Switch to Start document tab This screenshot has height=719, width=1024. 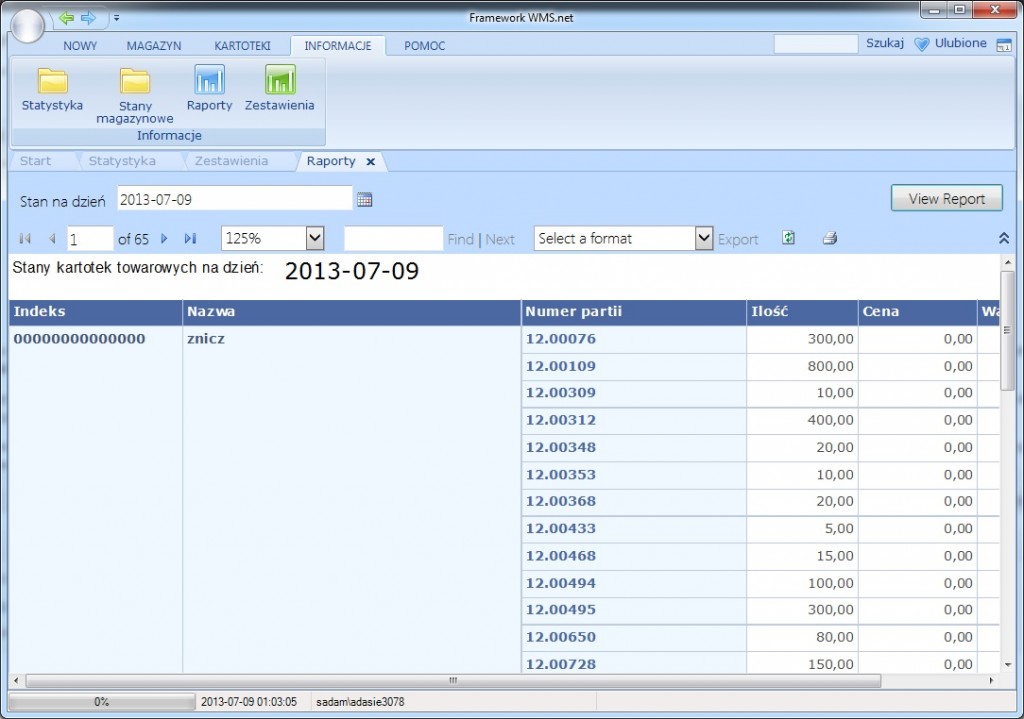35,161
